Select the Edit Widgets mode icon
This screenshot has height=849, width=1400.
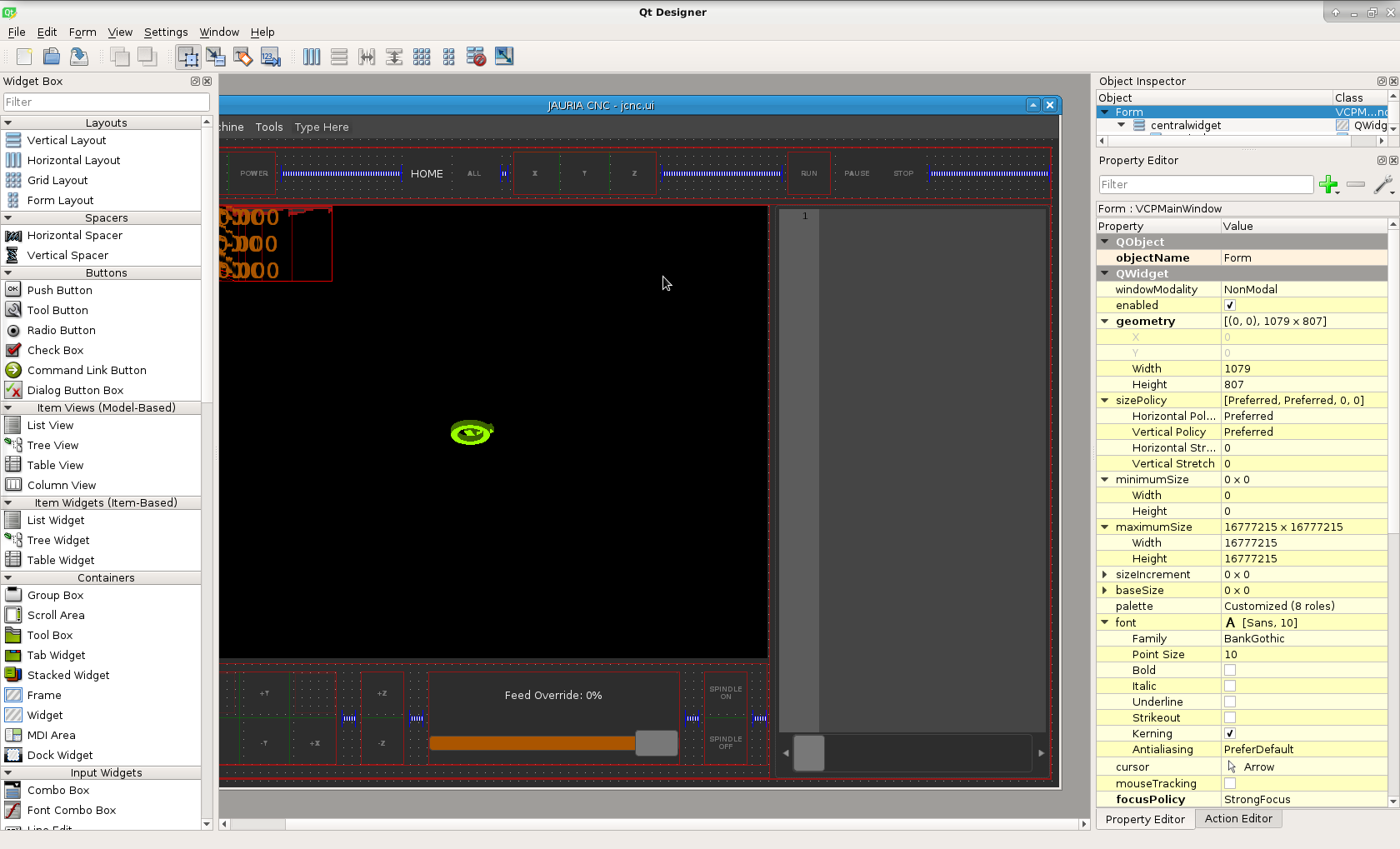click(188, 56)
